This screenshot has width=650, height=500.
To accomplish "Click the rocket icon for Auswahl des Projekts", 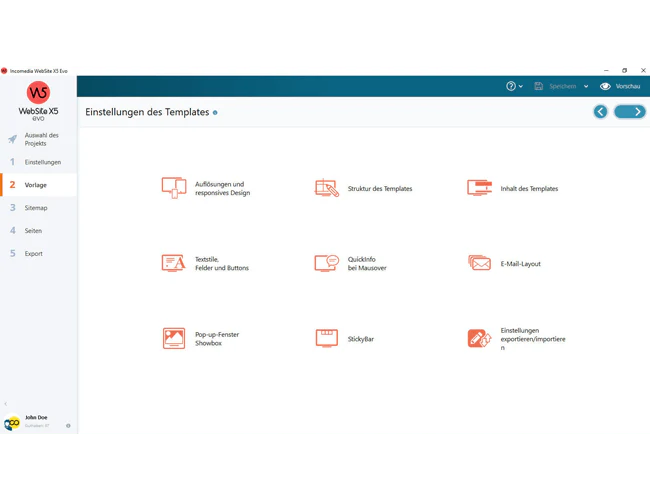I will point(12,139).
